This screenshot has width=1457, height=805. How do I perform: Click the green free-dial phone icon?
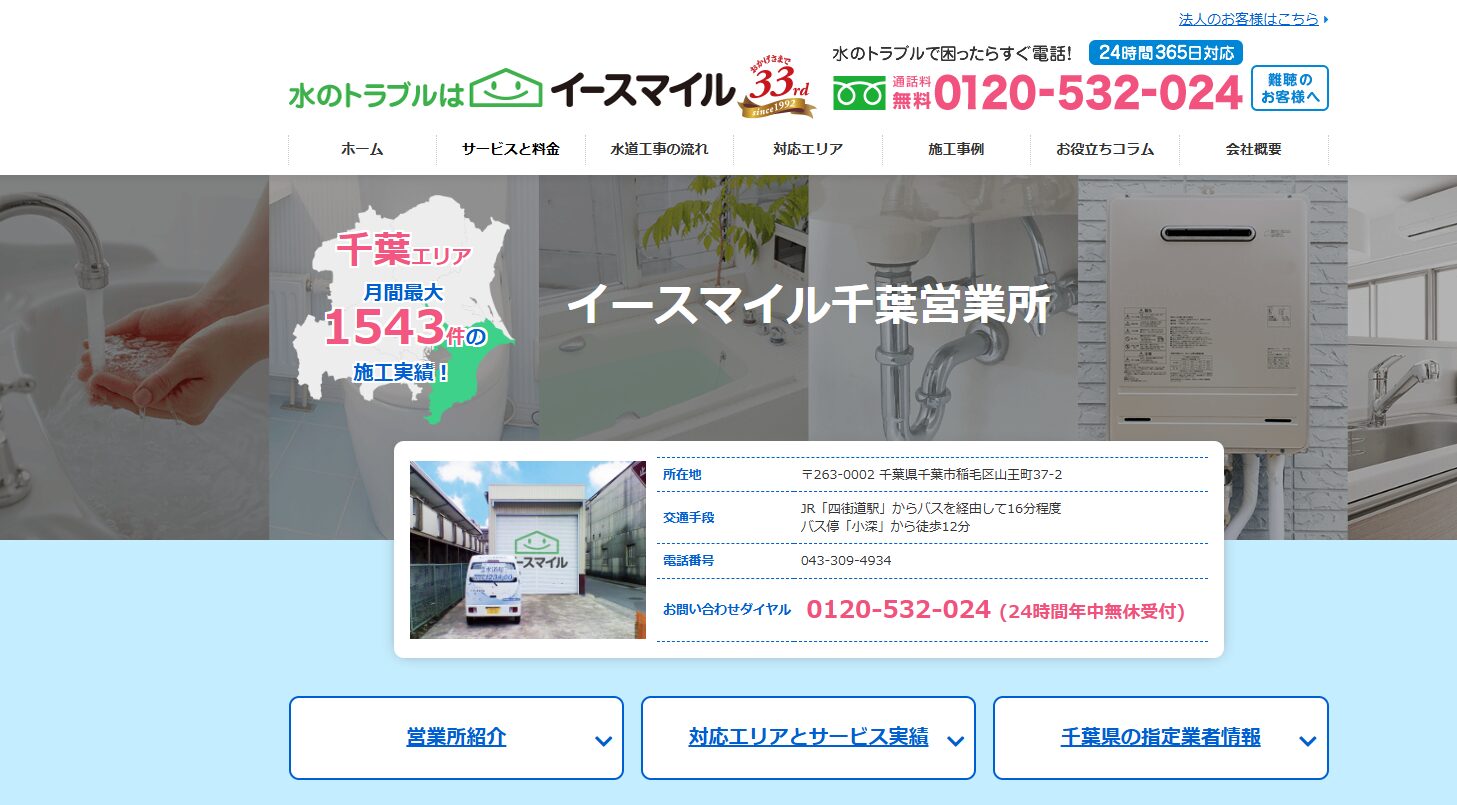pos(859,93)
